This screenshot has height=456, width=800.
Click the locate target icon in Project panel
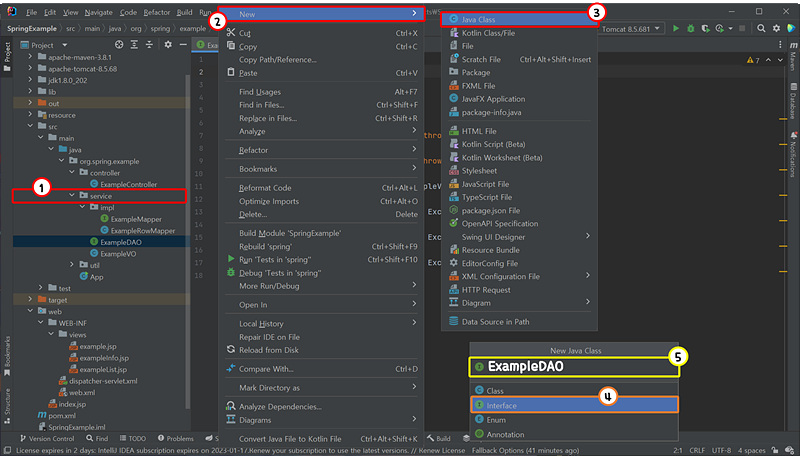click(x=119, y=45)
